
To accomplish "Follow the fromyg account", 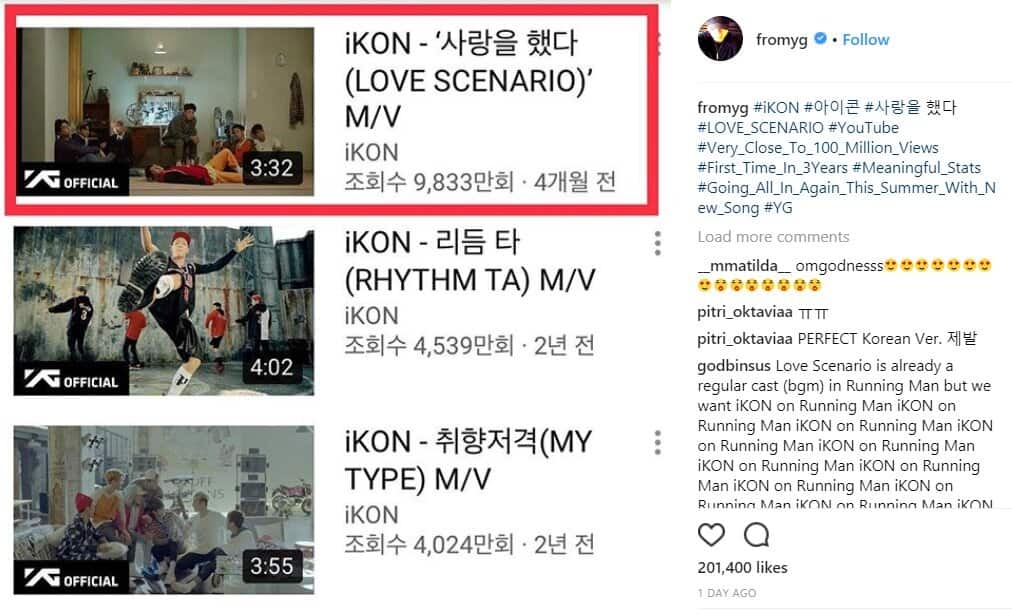I will (865, 40).
